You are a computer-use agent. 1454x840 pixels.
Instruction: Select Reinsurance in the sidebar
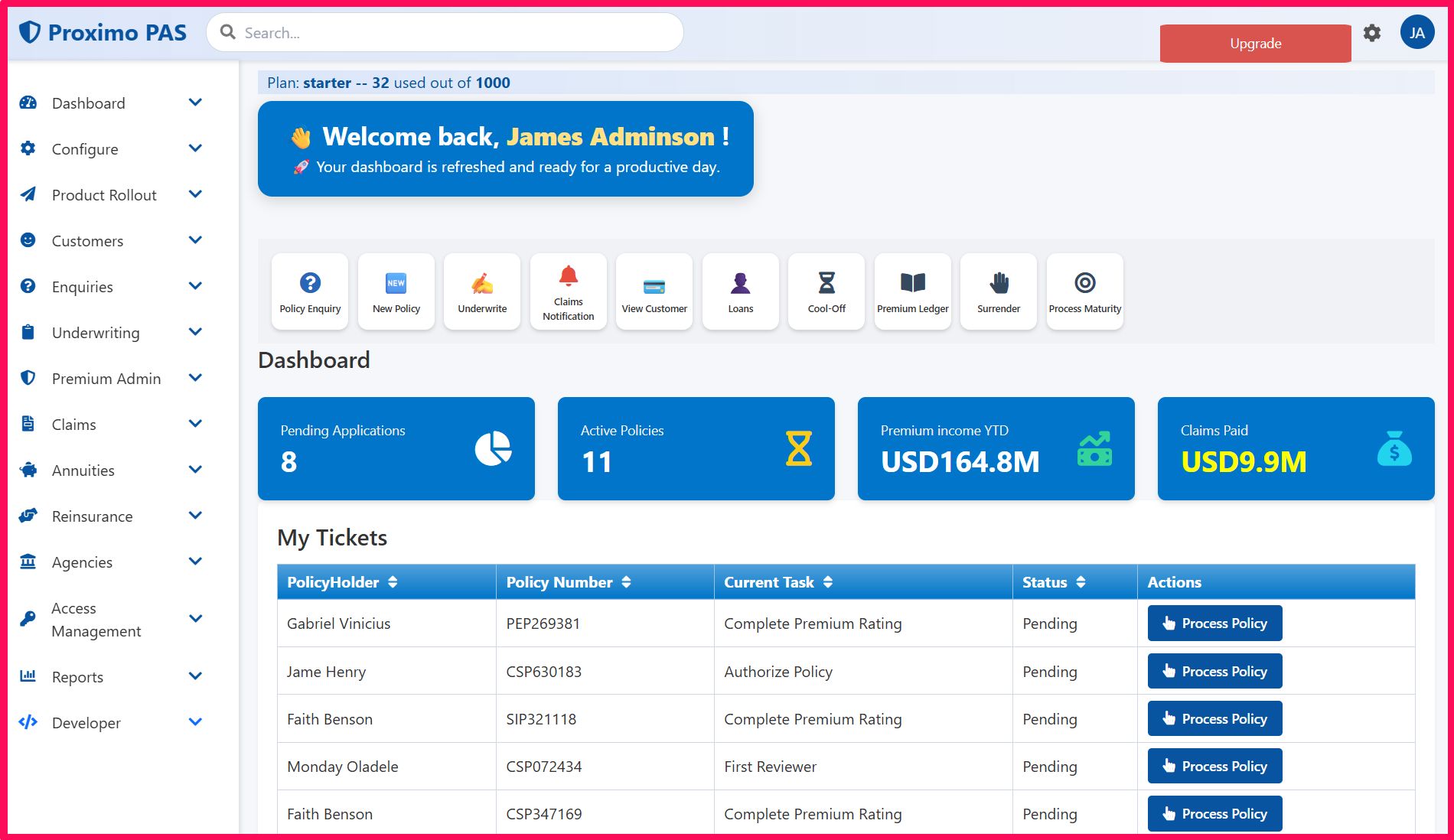coord(92,516)
